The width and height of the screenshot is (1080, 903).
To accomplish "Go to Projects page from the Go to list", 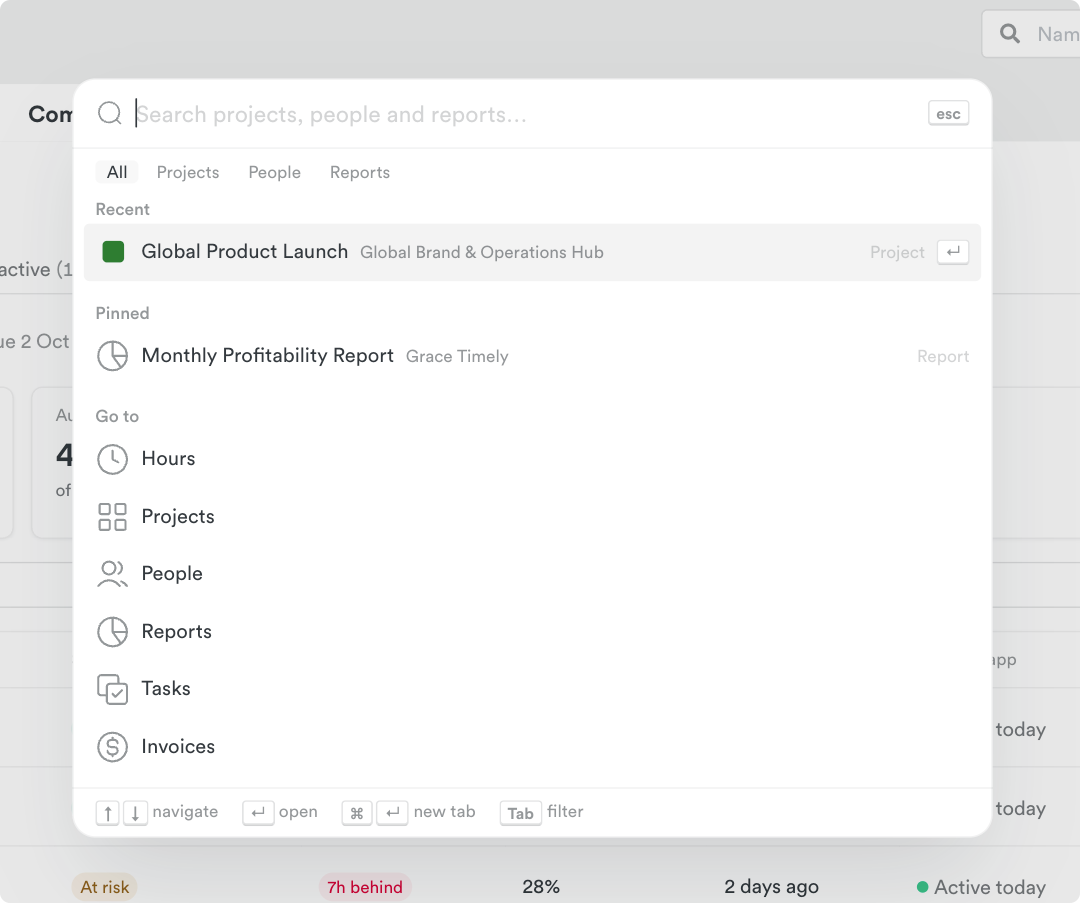I will click(532, 517).
